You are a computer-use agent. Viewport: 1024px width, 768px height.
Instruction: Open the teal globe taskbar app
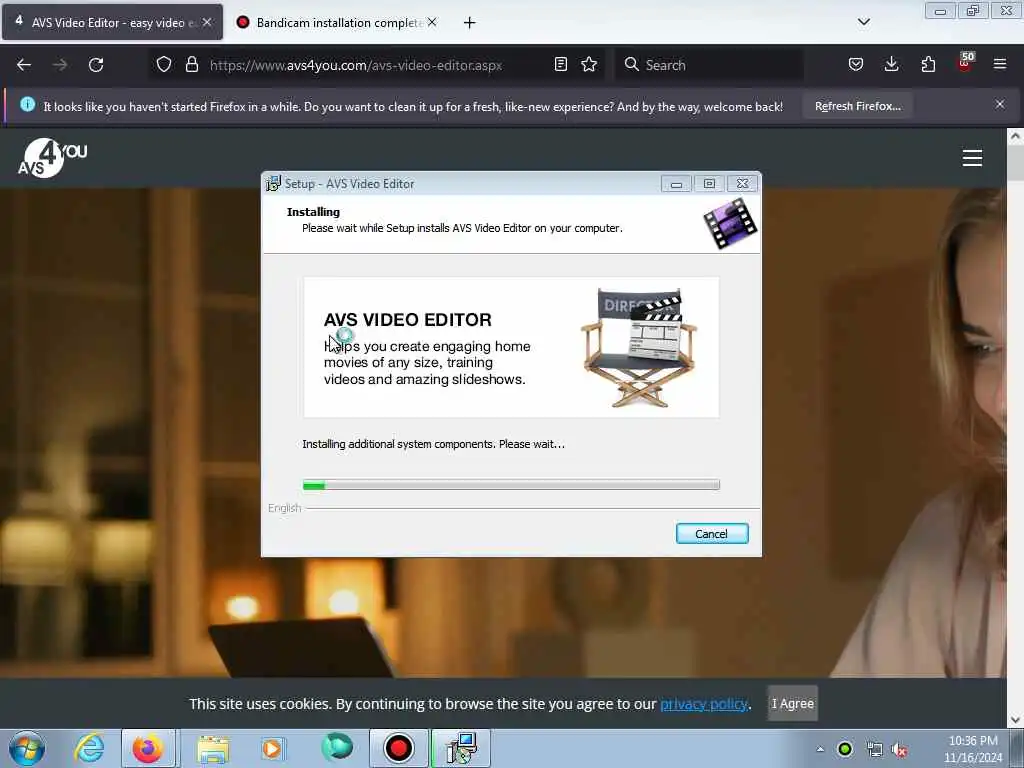(337, 747)
